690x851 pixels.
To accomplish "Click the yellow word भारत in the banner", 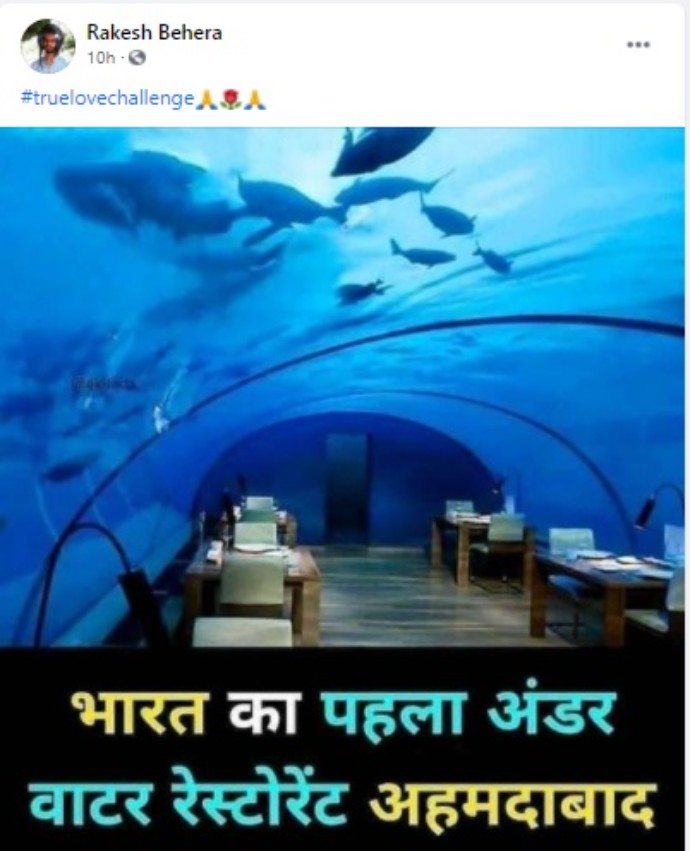I will [x=141, y=713].
